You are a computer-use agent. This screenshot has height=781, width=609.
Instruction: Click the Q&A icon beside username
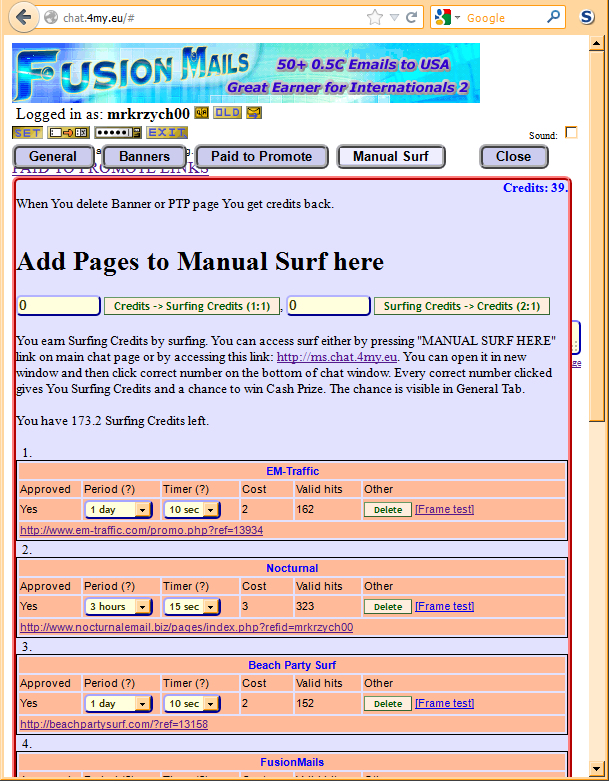pyautogui.click(x=201, y=113)
